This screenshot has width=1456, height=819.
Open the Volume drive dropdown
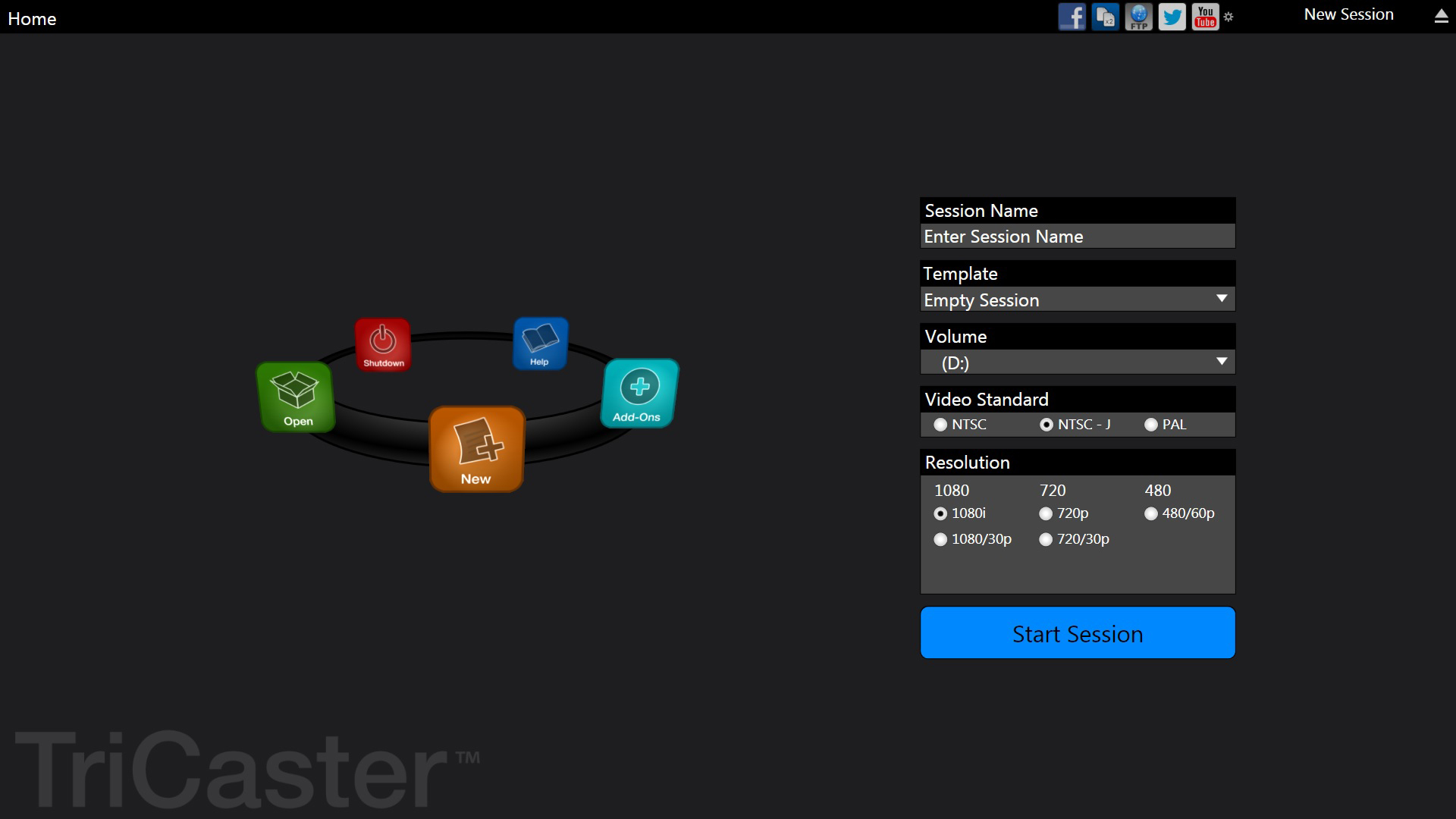(1221, 362)
